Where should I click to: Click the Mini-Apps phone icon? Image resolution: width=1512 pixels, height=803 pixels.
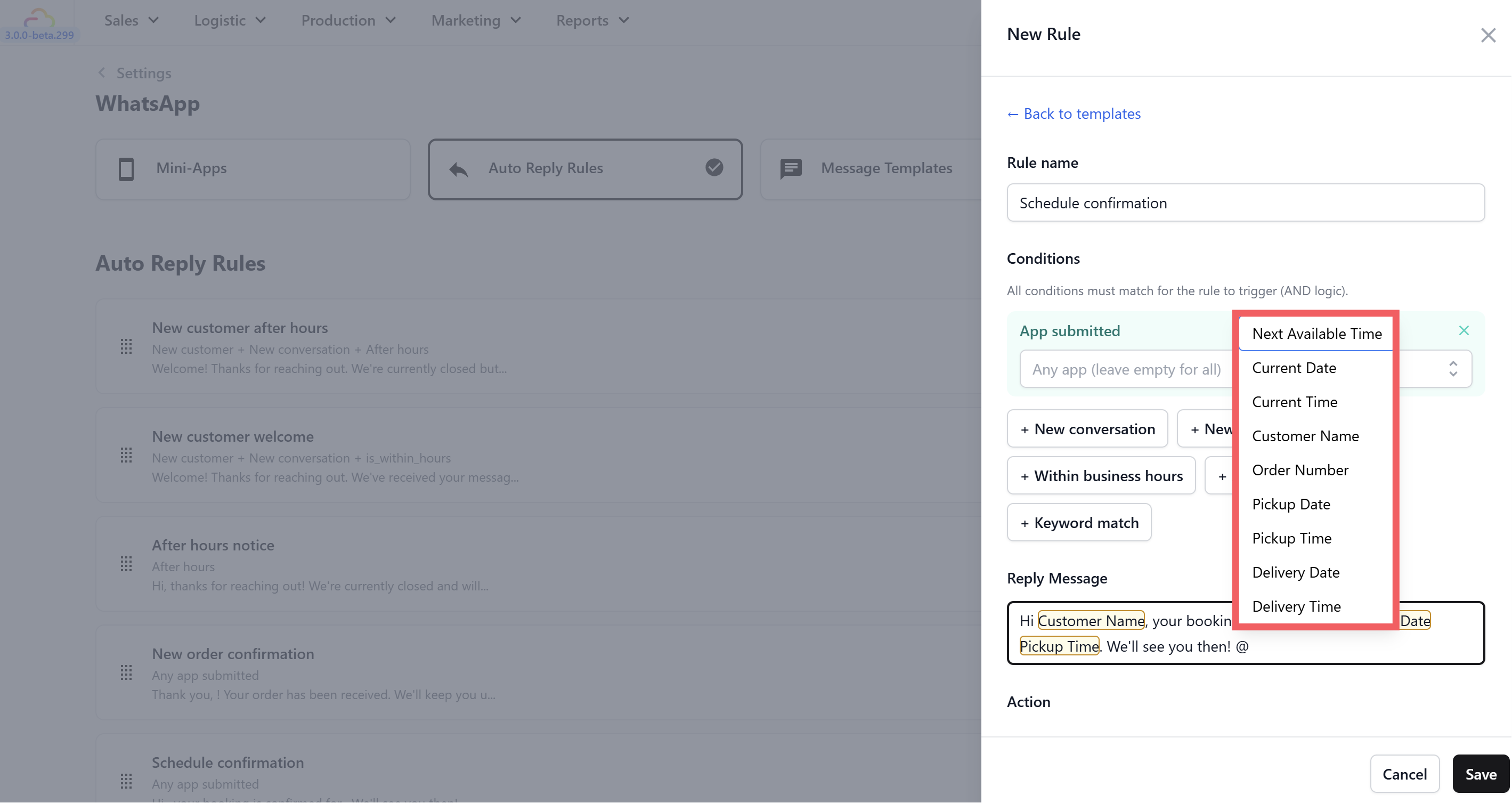126,169
